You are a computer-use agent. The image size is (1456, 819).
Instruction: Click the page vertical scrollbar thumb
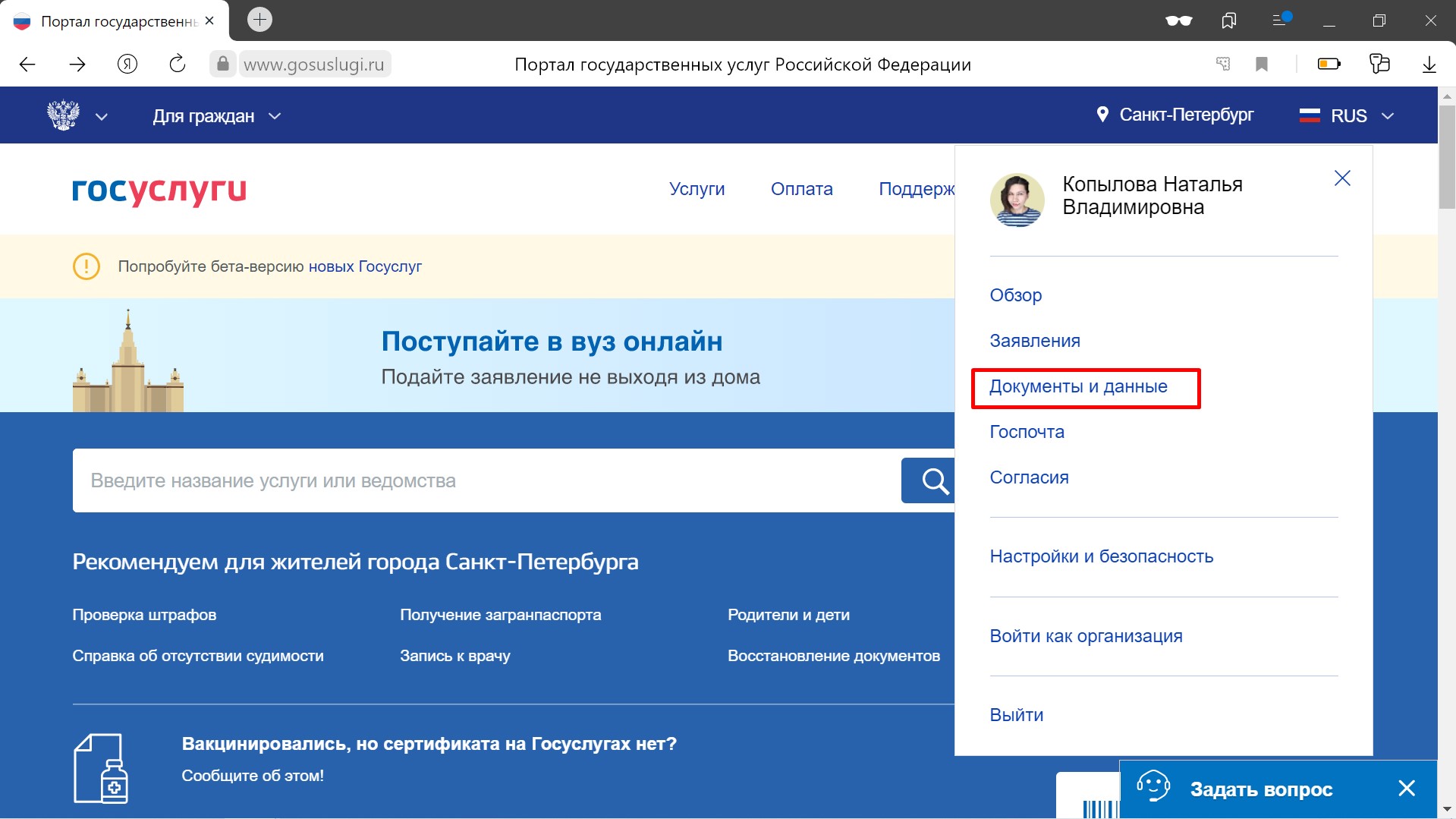pyautogui.click(x=1447, y=156)
